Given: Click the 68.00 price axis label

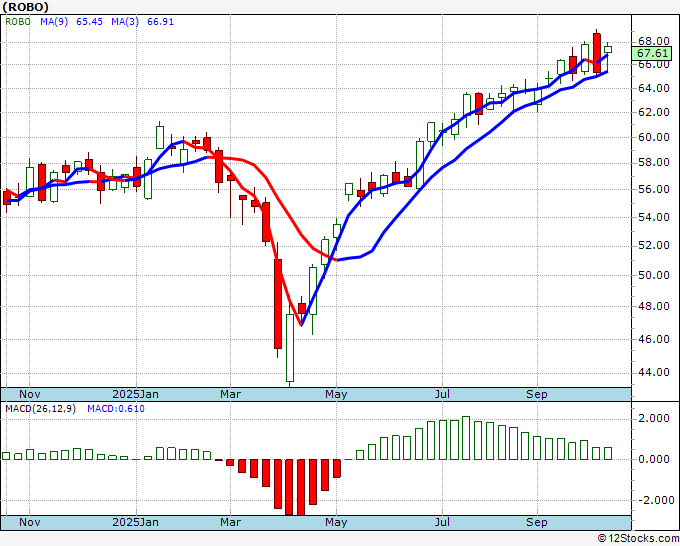Looking at the screenshot, I should (654, 41).
